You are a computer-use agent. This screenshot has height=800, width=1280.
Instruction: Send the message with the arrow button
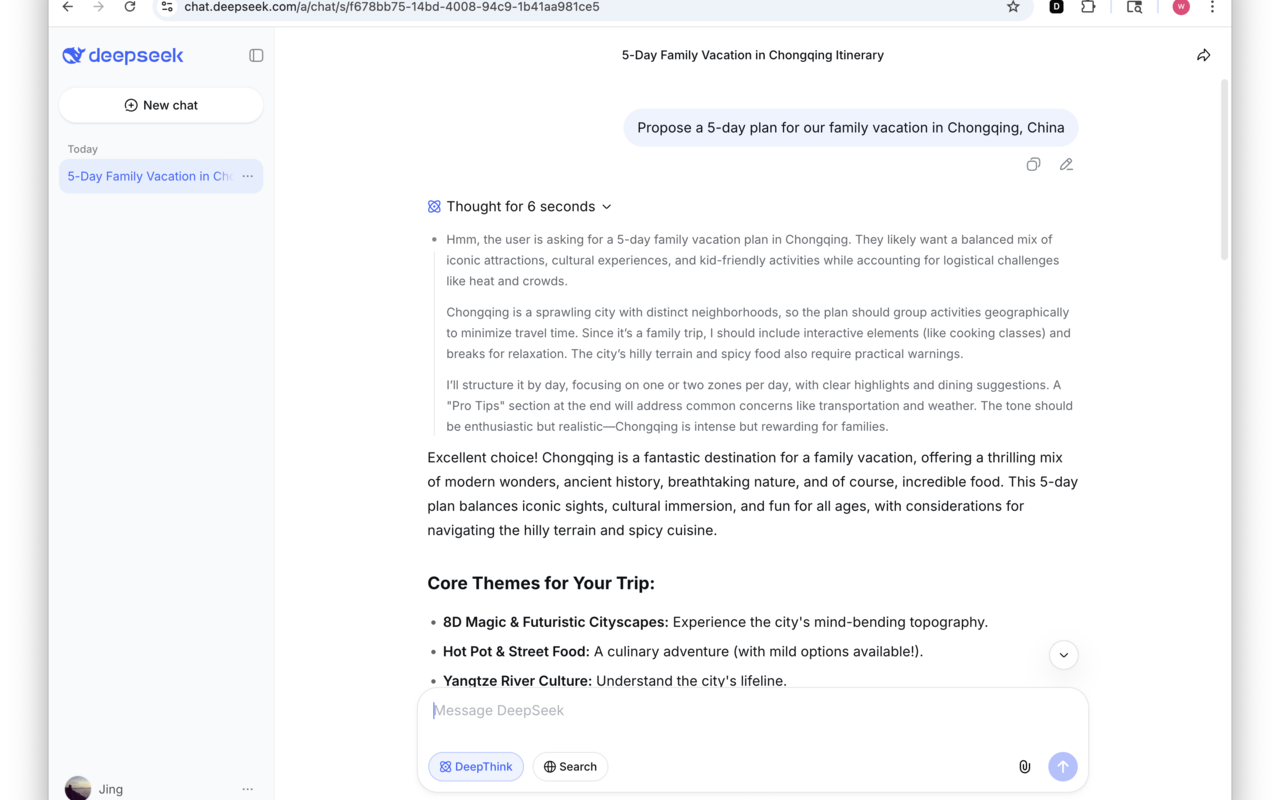point(1062,766)
